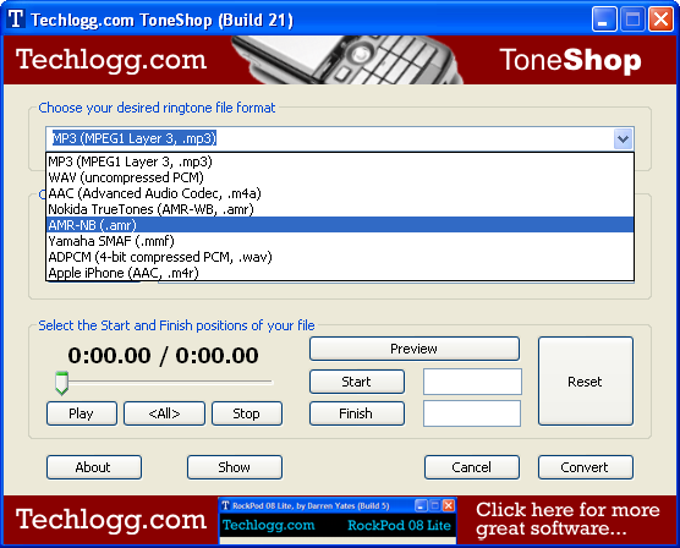Choose Apple iPhone (AAC, .m4r) format

tap(340, 273)
